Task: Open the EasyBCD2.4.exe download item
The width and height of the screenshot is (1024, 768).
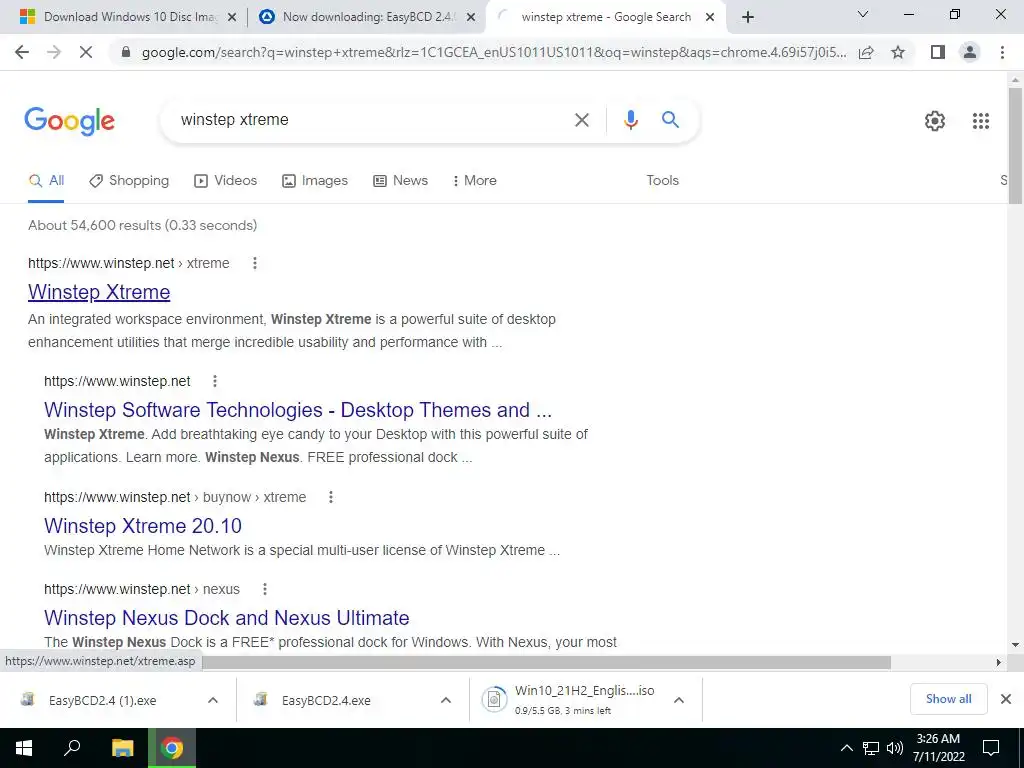Action: point(326,700)
